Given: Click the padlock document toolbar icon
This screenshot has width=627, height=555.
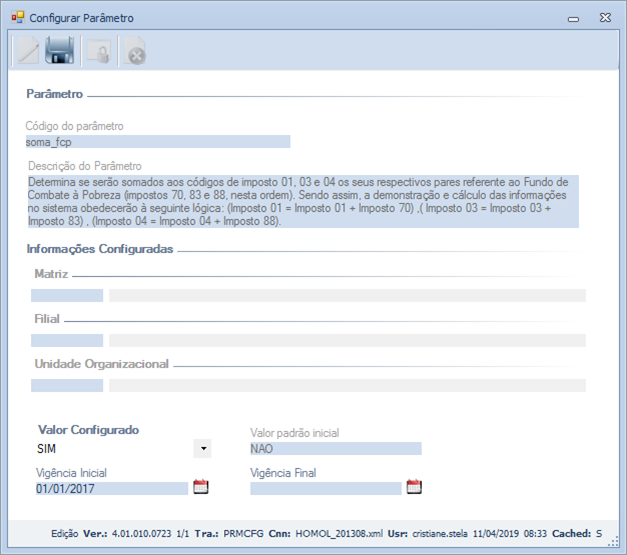Looking at the screenshot, I should point(99,51).
